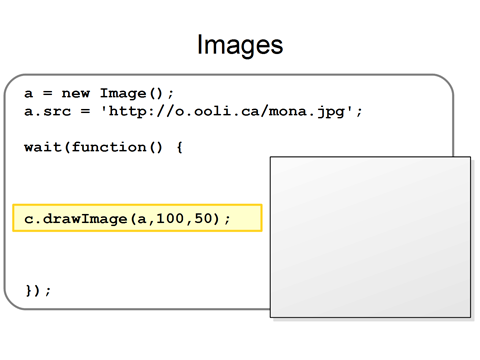Click the "50" argument in drawImage

point(203,219)
